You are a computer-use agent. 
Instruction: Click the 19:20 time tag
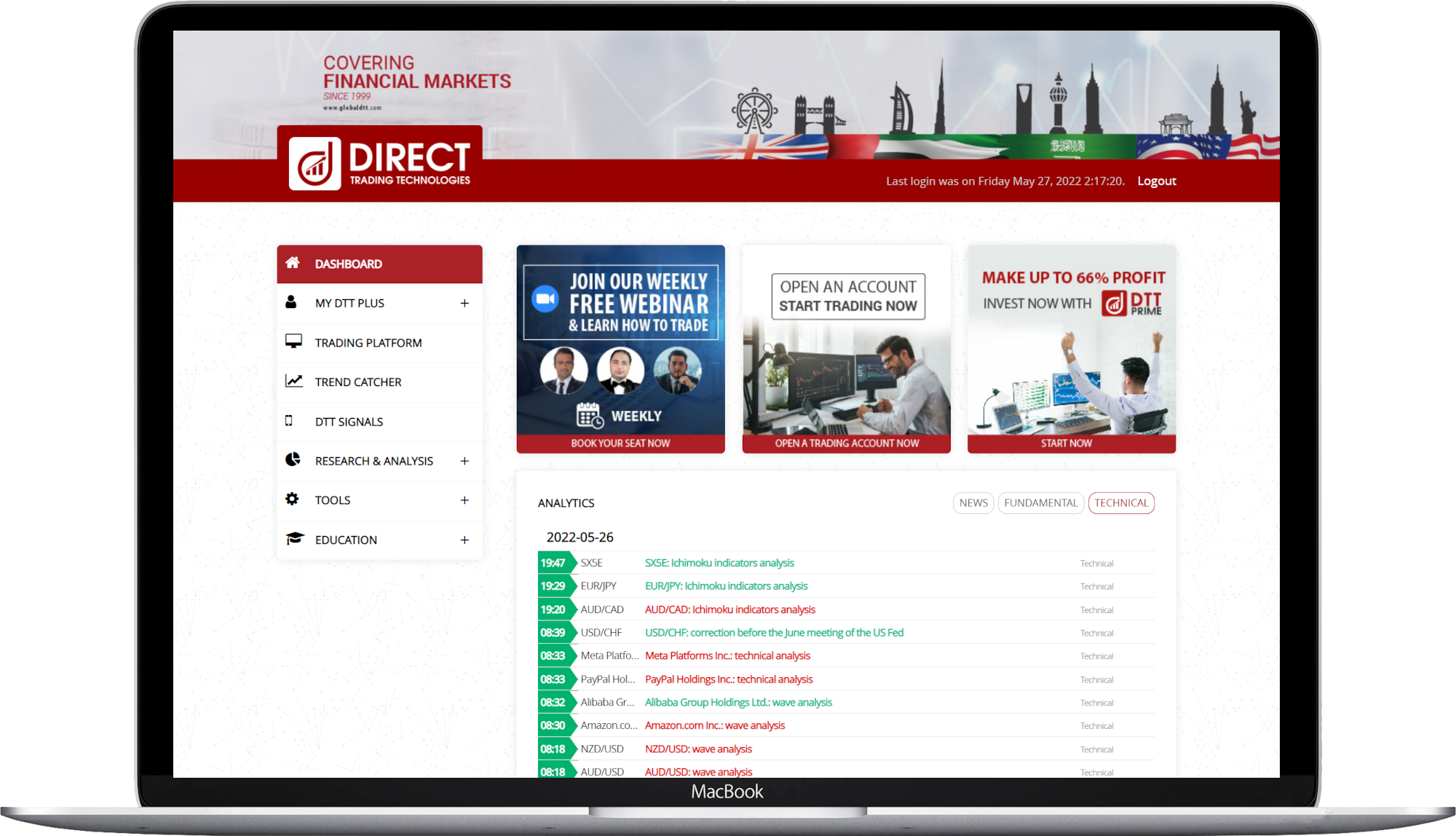coord(555,610)
